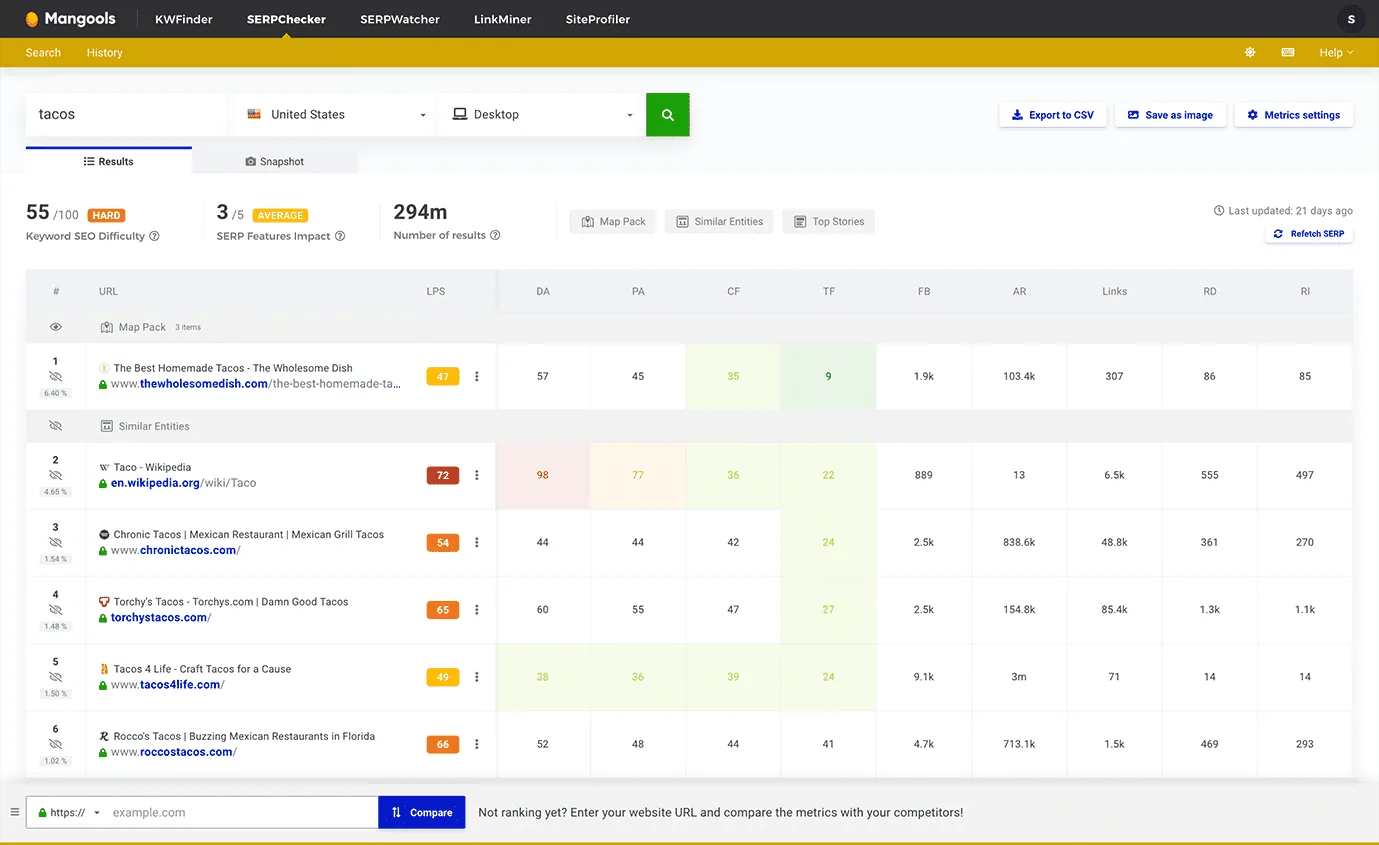Viewport: 1379px width, 845px height.
Task: Click the SERP Features Impact help icon
Action: [x=340, y=236]
